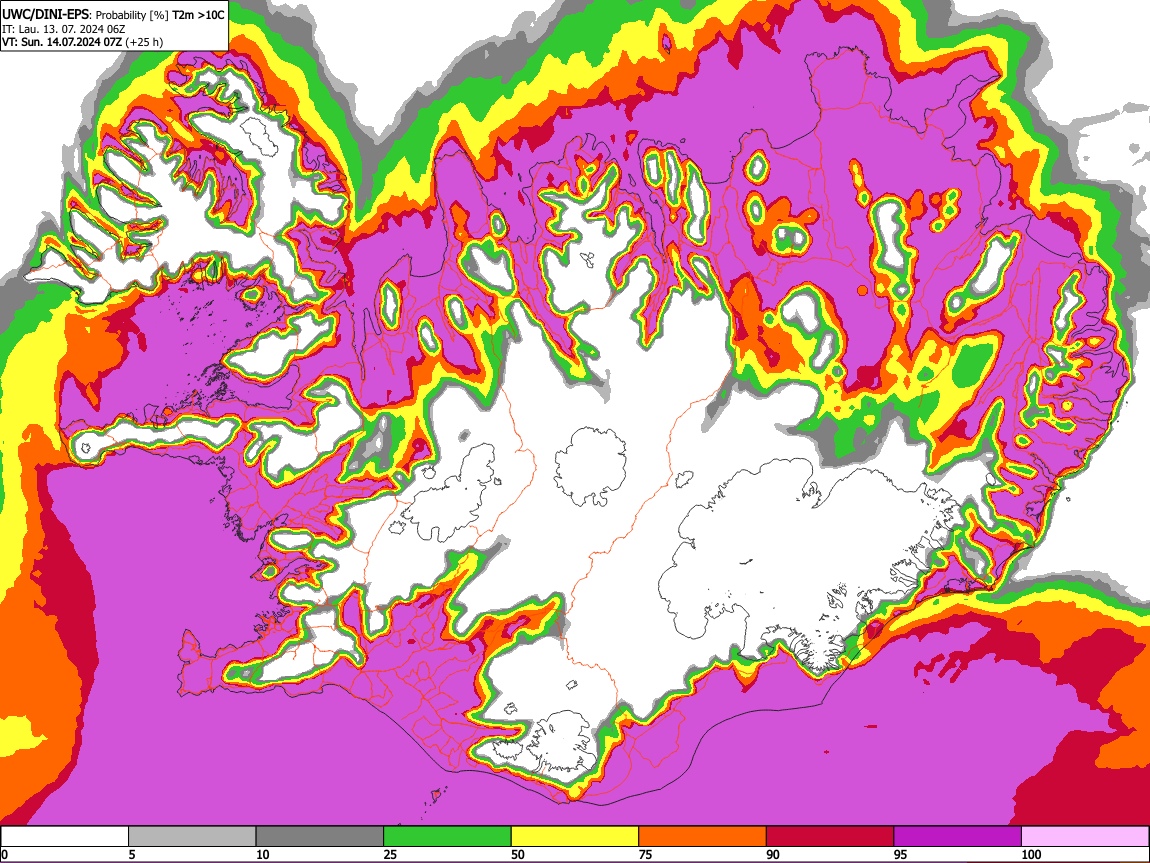Click the legend value '50'
Viewport: 1150px width, 863px height.
click(x=518, y=854)
